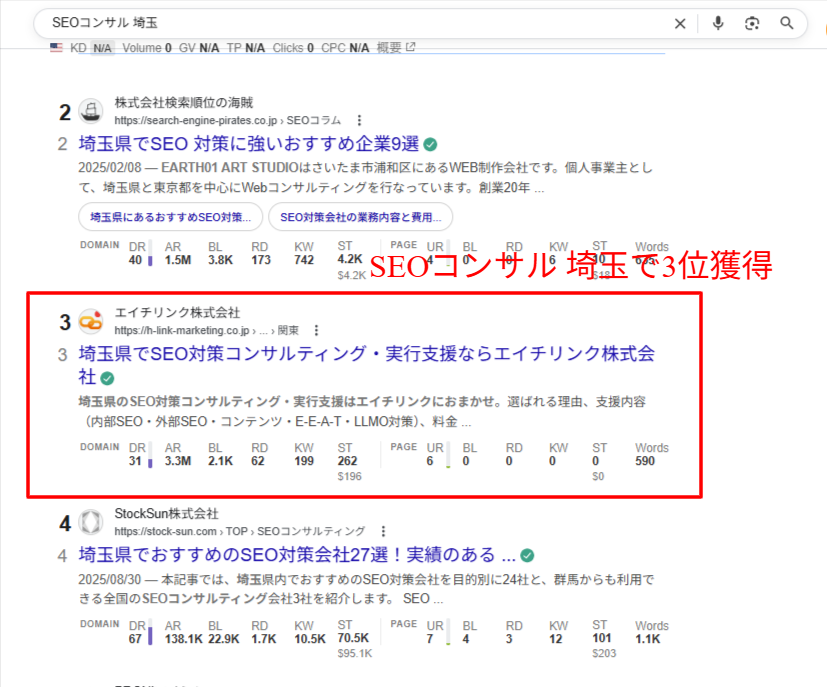Screen dimensions: 827x687
Task: Click the StockSun株式会社 site favicon
Action: click(91, 522)
